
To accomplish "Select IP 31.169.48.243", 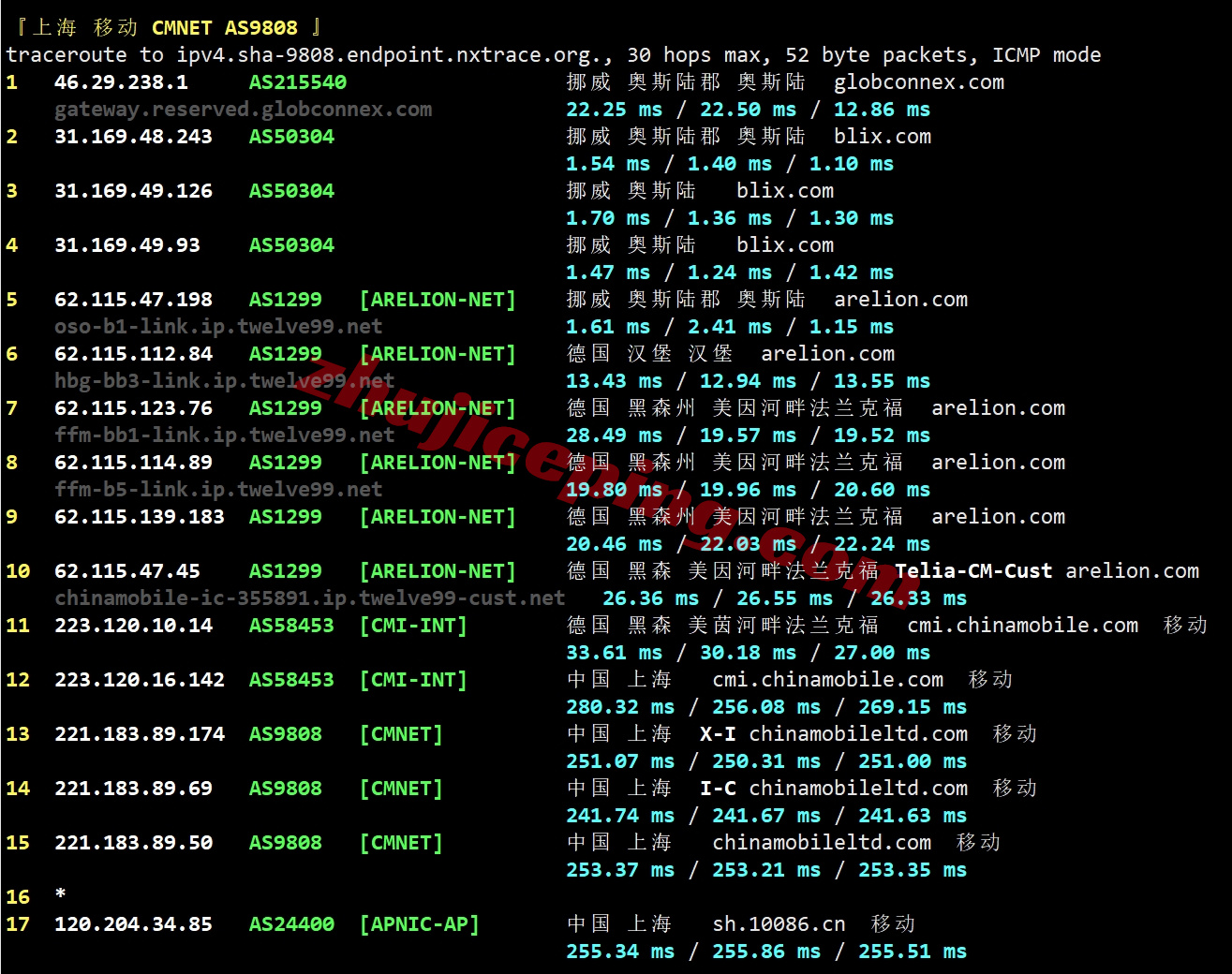I will pos(133,137).
